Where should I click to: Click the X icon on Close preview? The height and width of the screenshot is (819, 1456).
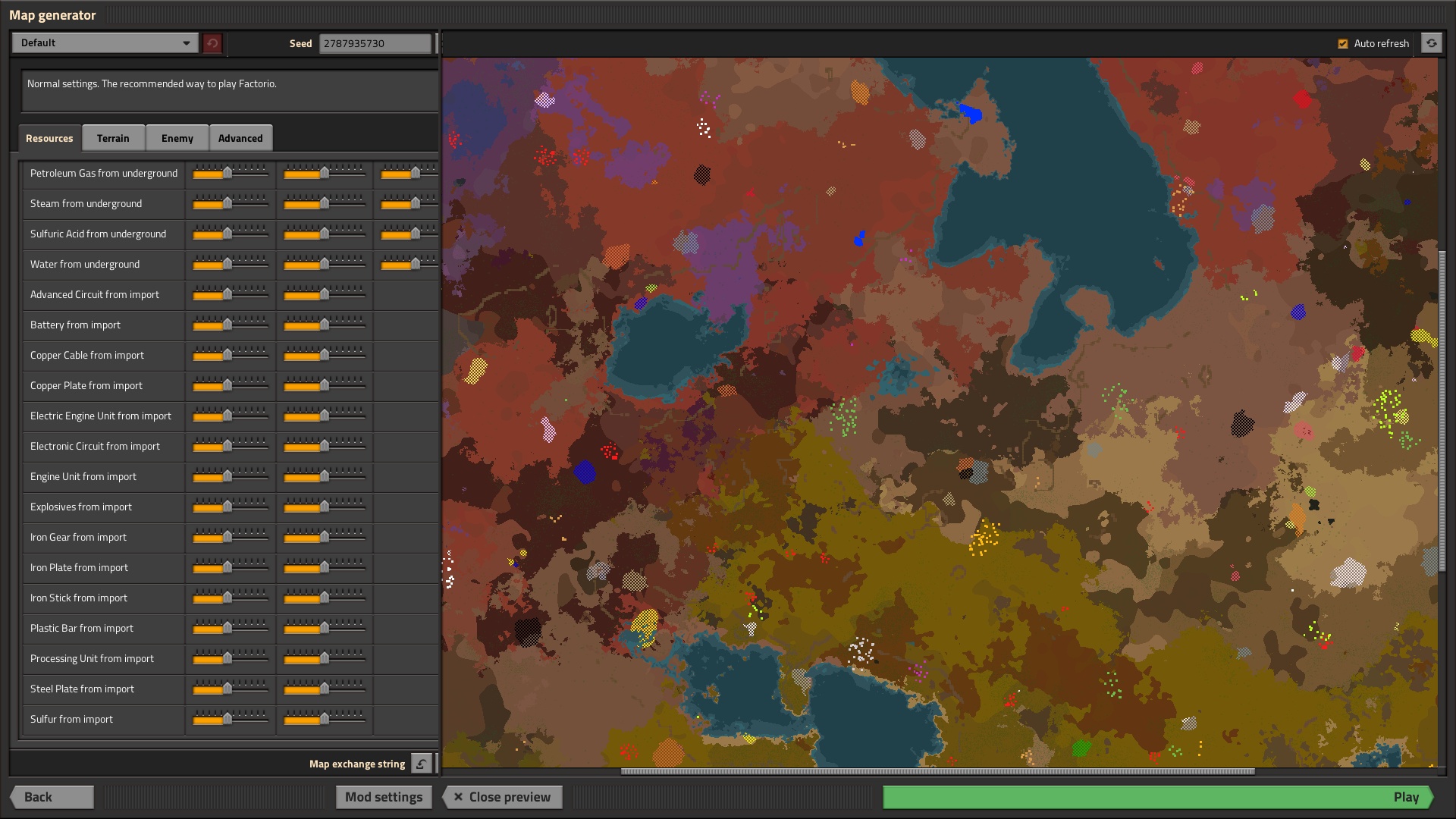click(458, 797)
